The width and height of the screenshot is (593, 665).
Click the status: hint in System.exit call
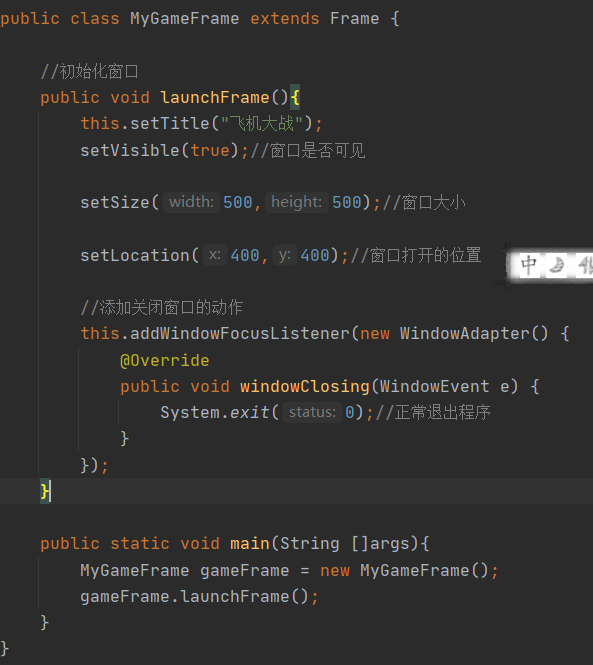click(312, 412)
